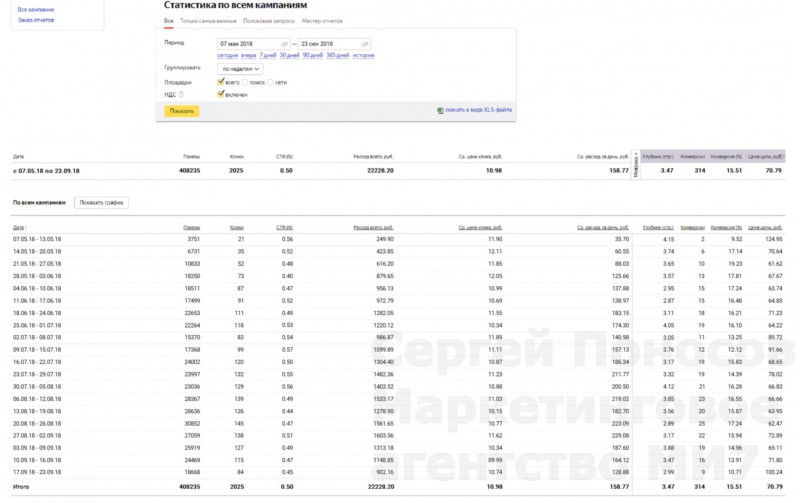Select the 07.05.18 - 13.05.18 row date

(37, 239)
